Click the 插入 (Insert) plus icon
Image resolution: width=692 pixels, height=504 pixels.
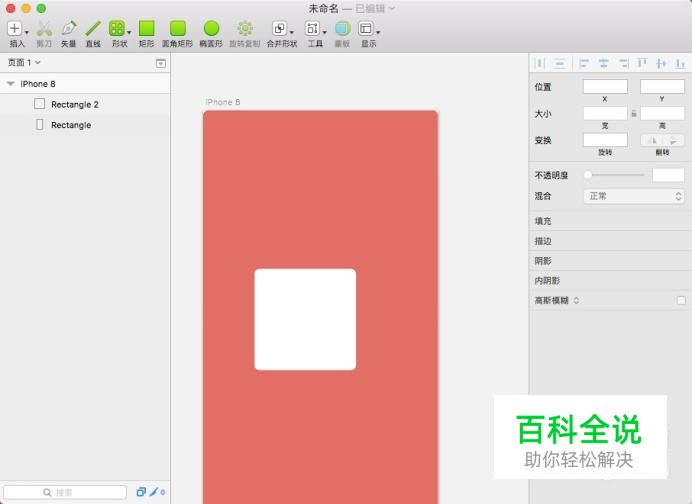15,28
